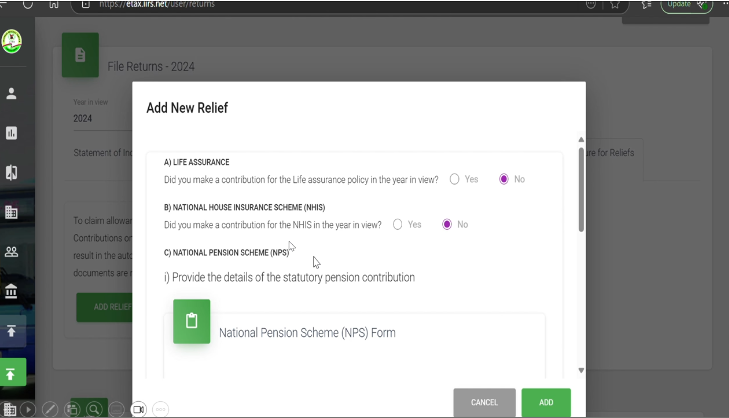Select Yes for Life assurance contribution
This screenshot has height=418, width=729.
454,179
